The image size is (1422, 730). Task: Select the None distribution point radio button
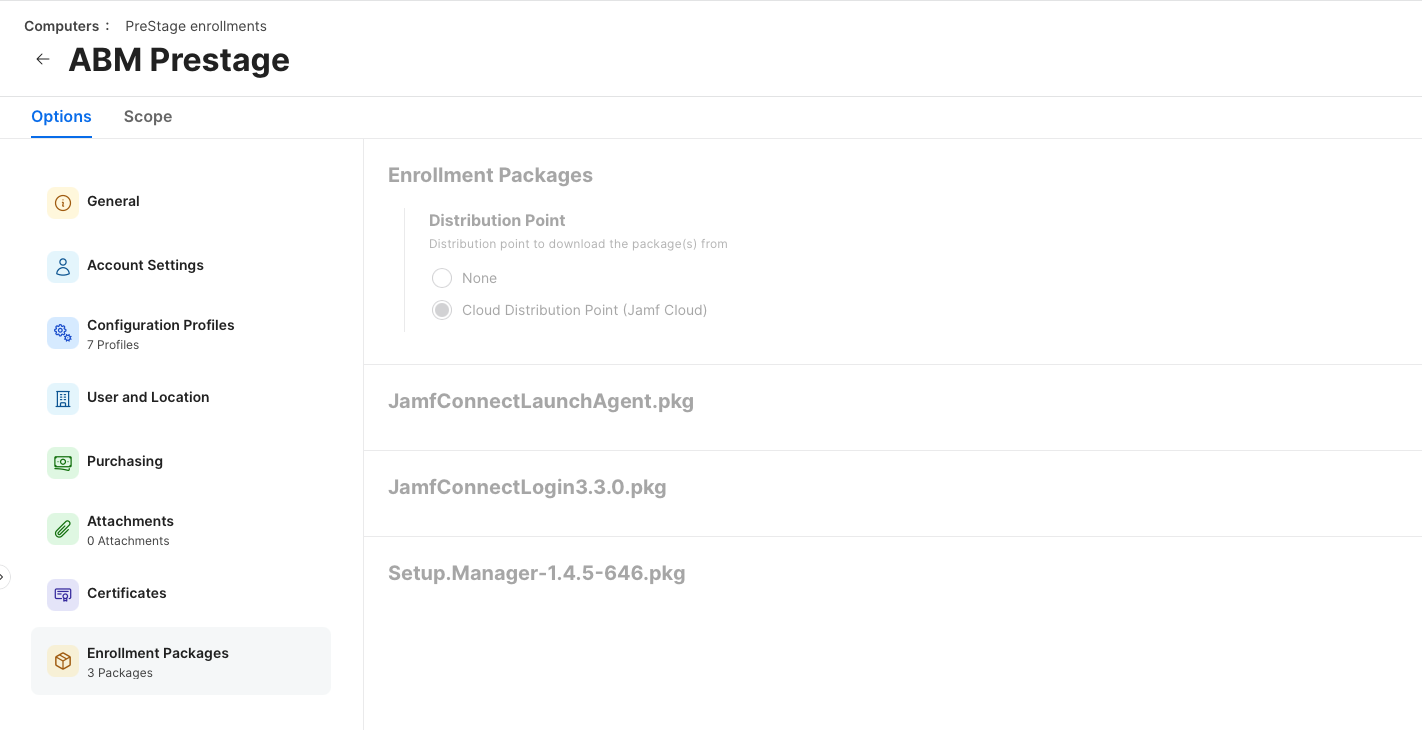442,278
